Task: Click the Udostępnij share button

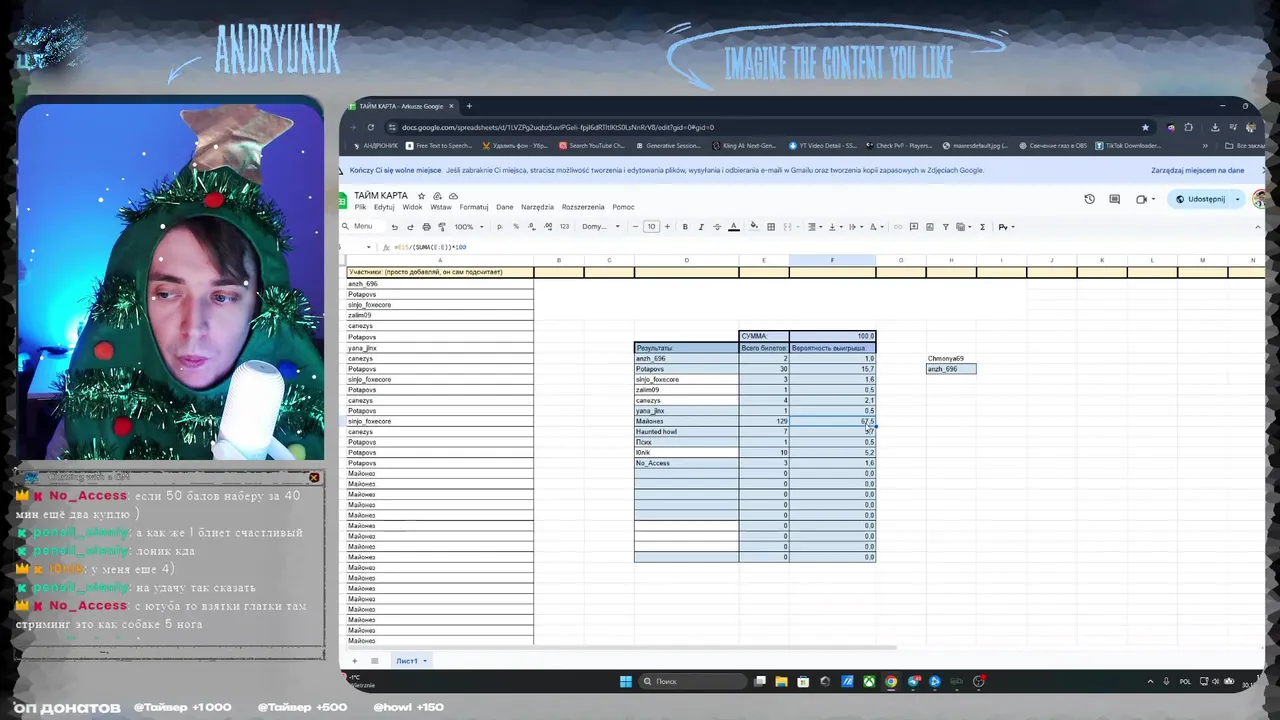Action: coord(1201,199)
